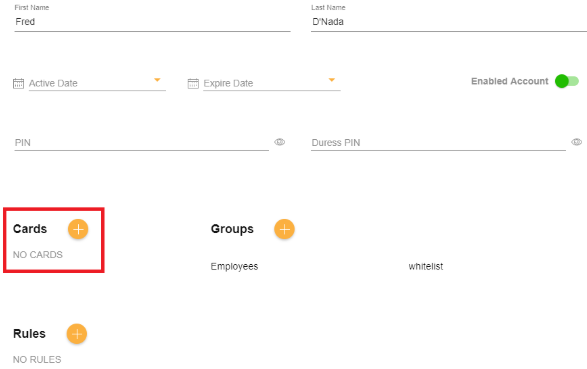
Task: Click the Enabled Account label
Action: (x=510, y=81)
